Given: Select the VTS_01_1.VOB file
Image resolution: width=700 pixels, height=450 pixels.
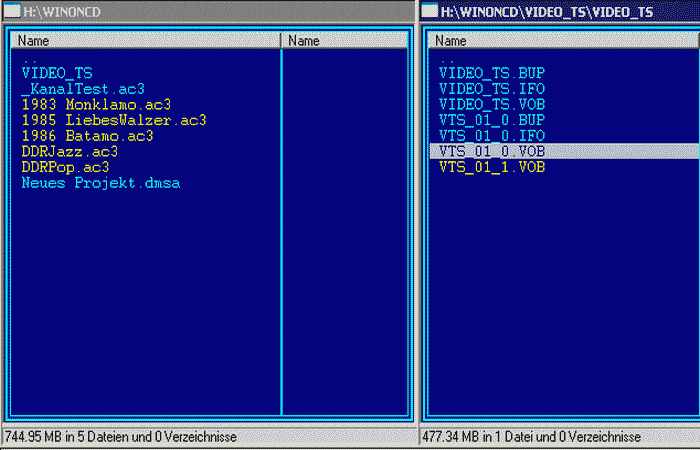Looking at the screenshot, I should (x=492, y=167).
